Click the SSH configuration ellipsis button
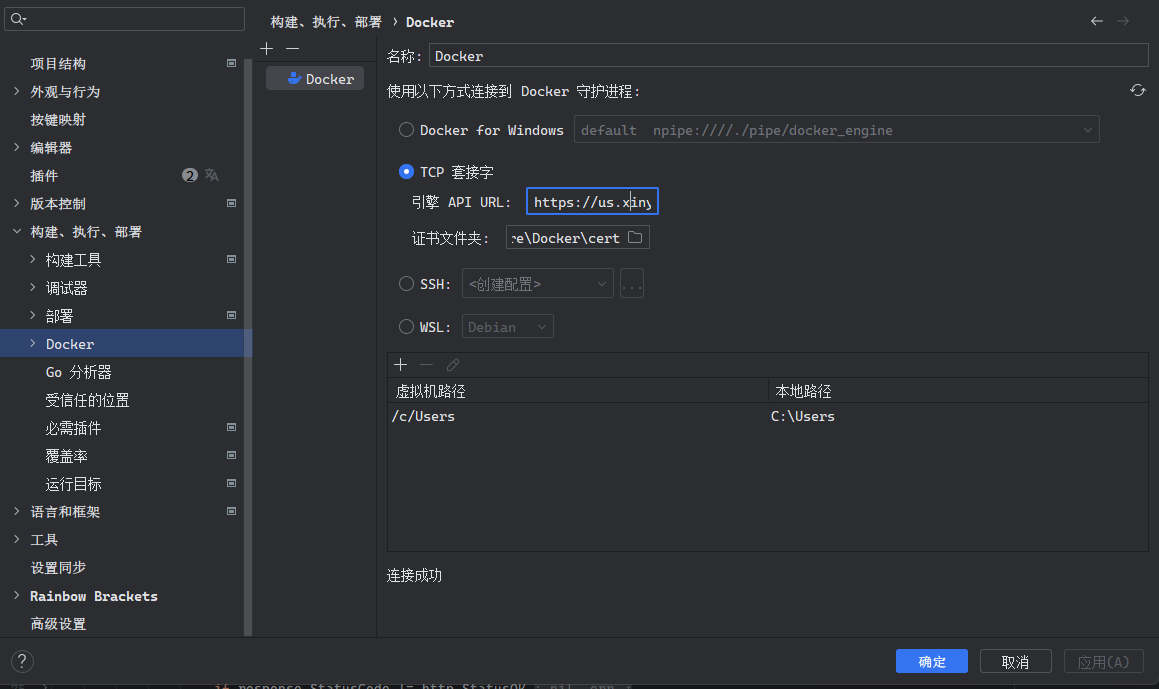Viewport: 1159px width, 689px height. [x=631, y=284]
